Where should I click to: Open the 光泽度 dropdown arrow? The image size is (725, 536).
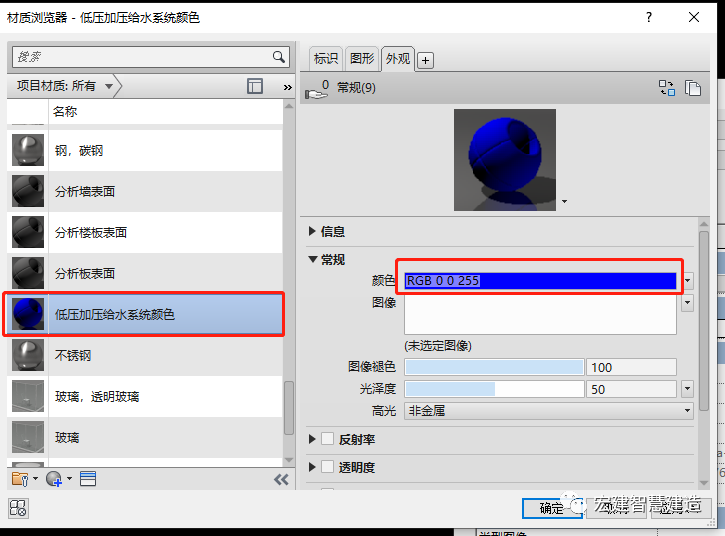tap(688, 389)
